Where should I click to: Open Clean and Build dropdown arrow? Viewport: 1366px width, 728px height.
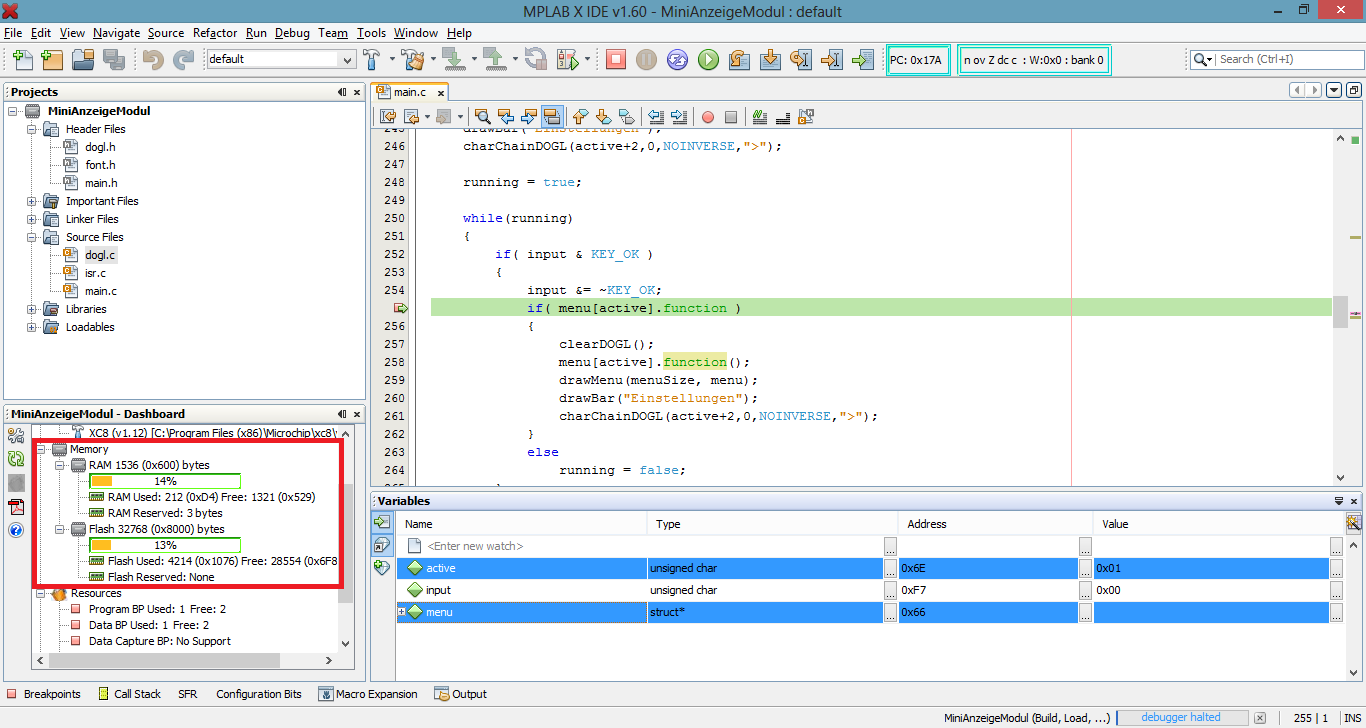(432, 59)
